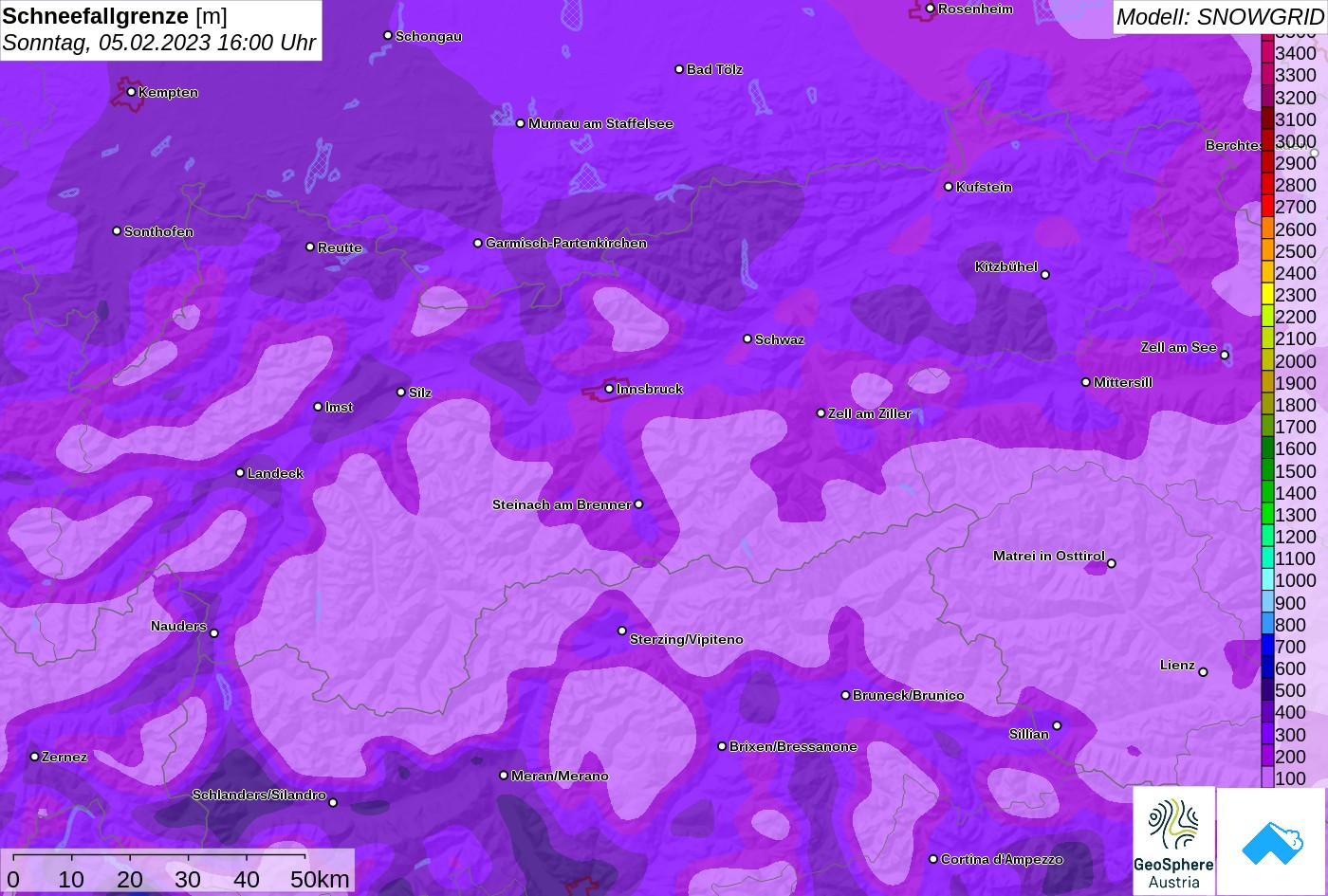Click the Reutte map marker
This screenshot has width=1328, height=896.
click(x=309, y=247)
